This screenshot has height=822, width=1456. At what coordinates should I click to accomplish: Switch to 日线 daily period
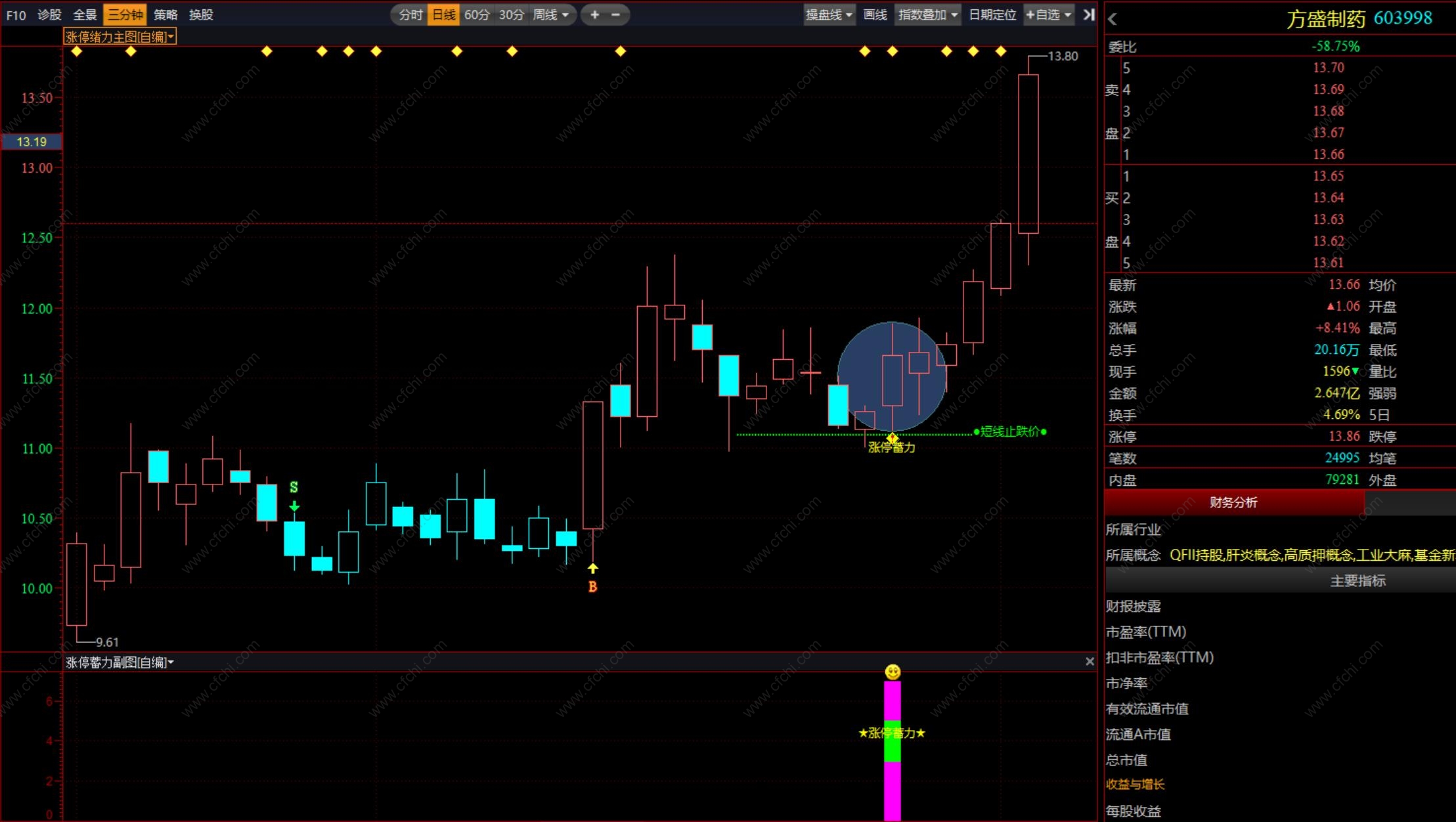coord(443,14)
